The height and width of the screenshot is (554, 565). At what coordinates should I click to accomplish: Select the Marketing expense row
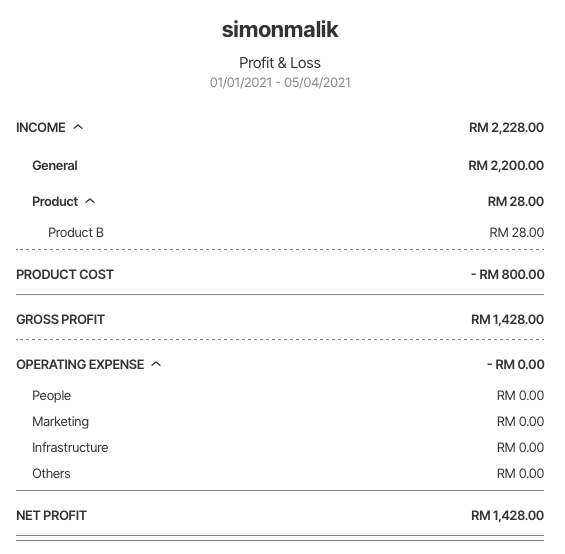(x=280, y=421)
